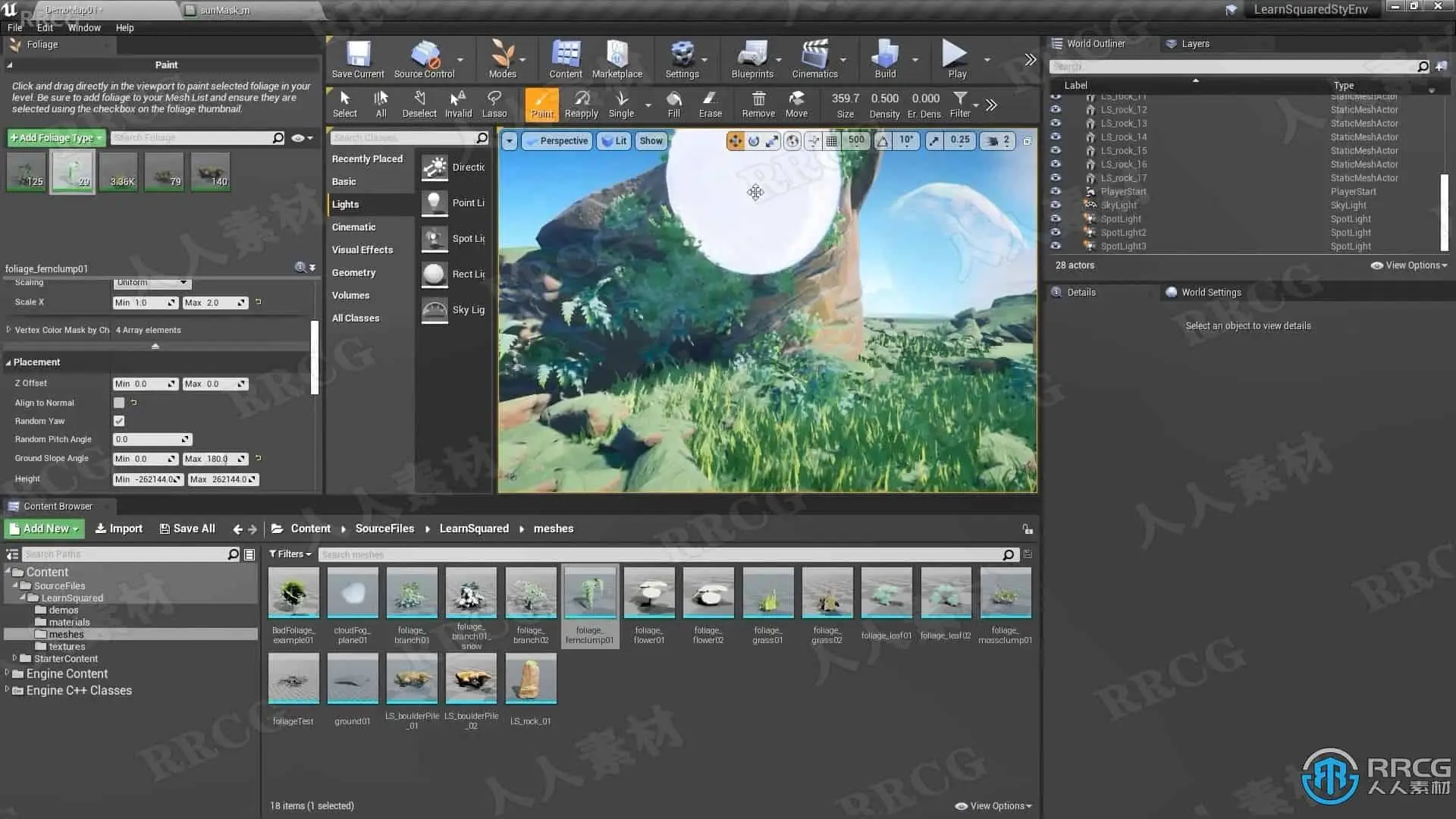The height and width of the screenshot is (819, 1456).
Task: Uncheck the Random Yaw checkbox
Action: coord(119,421)
